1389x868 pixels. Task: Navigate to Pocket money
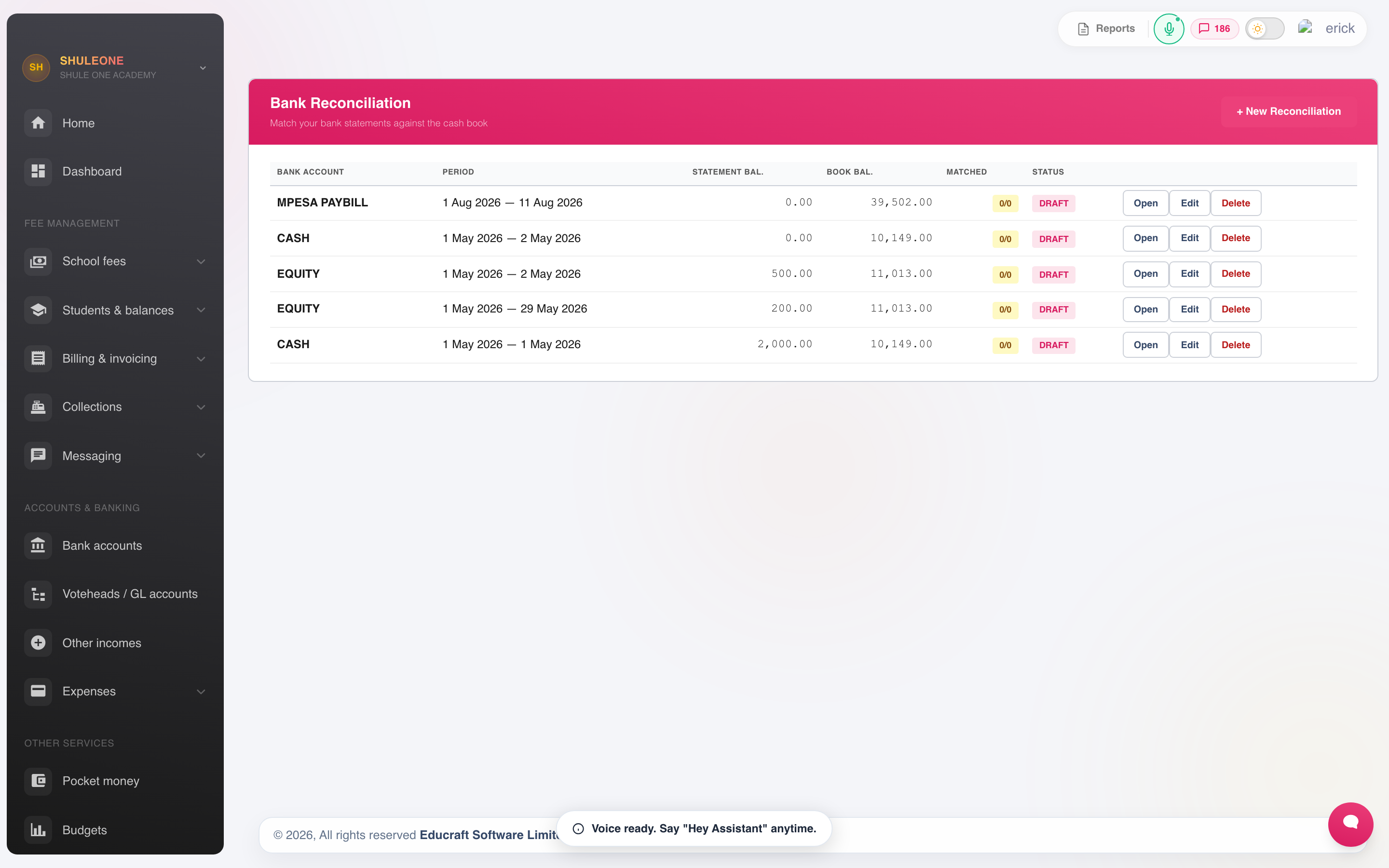tap(115, 781)
